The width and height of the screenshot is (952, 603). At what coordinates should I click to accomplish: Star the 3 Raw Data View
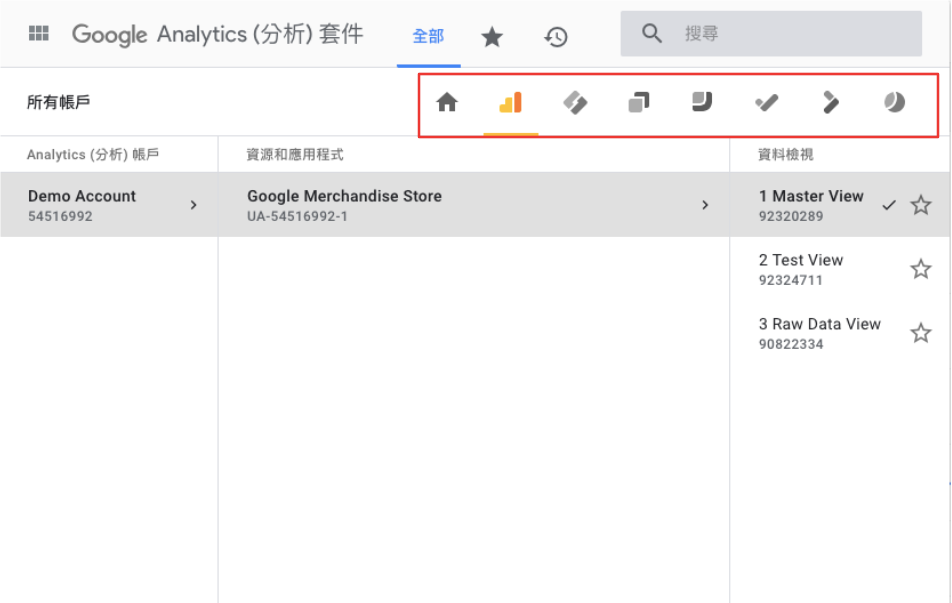[x=920, y=333]
